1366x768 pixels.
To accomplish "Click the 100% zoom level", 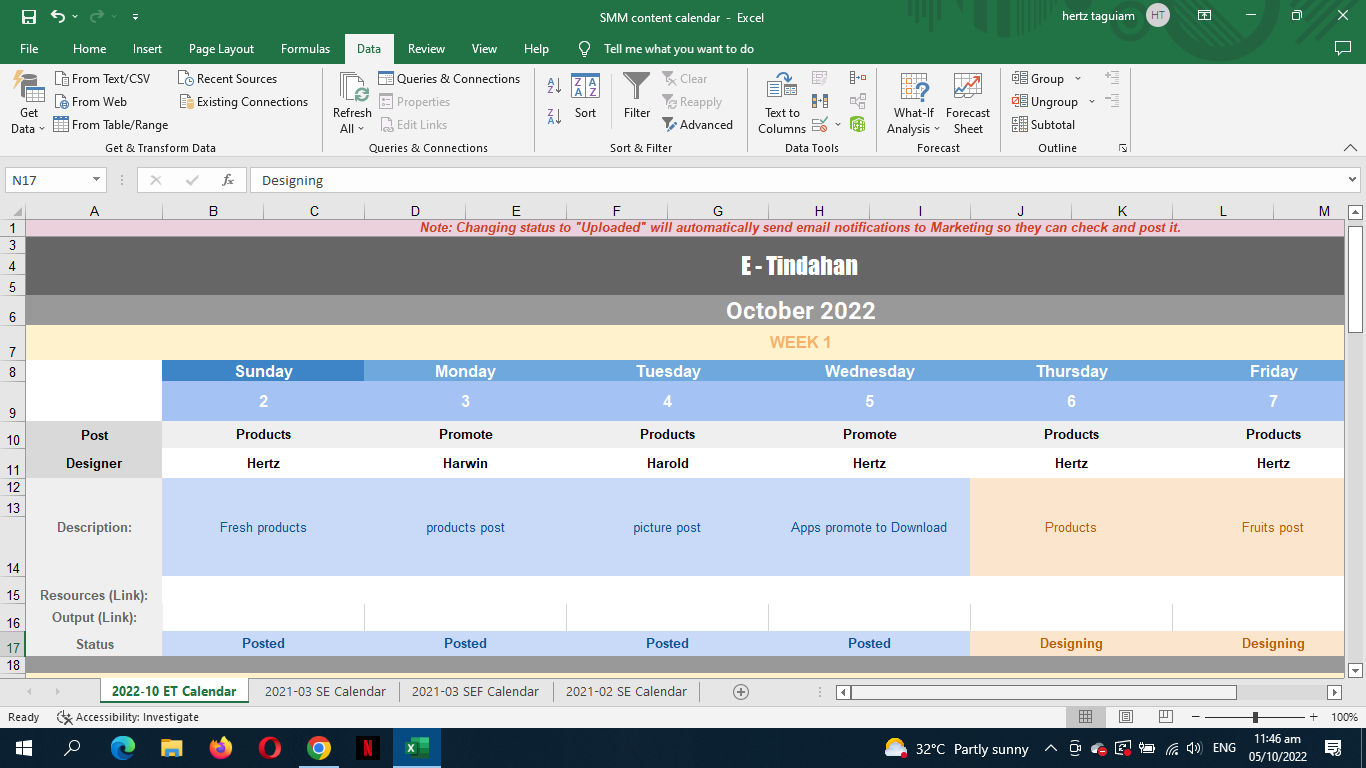I will pyautogui.click(x=1344, y=717).
